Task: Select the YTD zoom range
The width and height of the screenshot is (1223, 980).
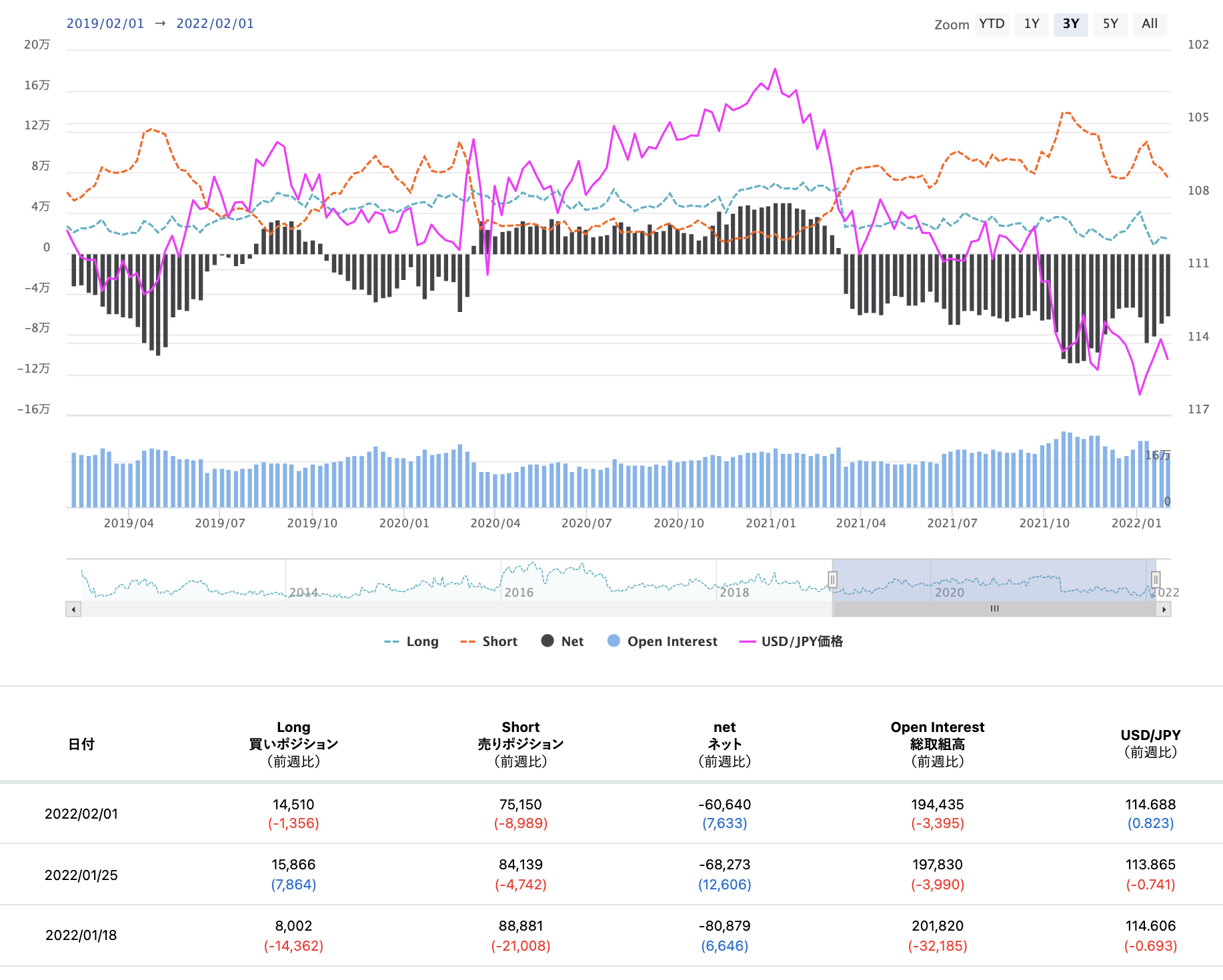Action: click(x=992, y=24)
